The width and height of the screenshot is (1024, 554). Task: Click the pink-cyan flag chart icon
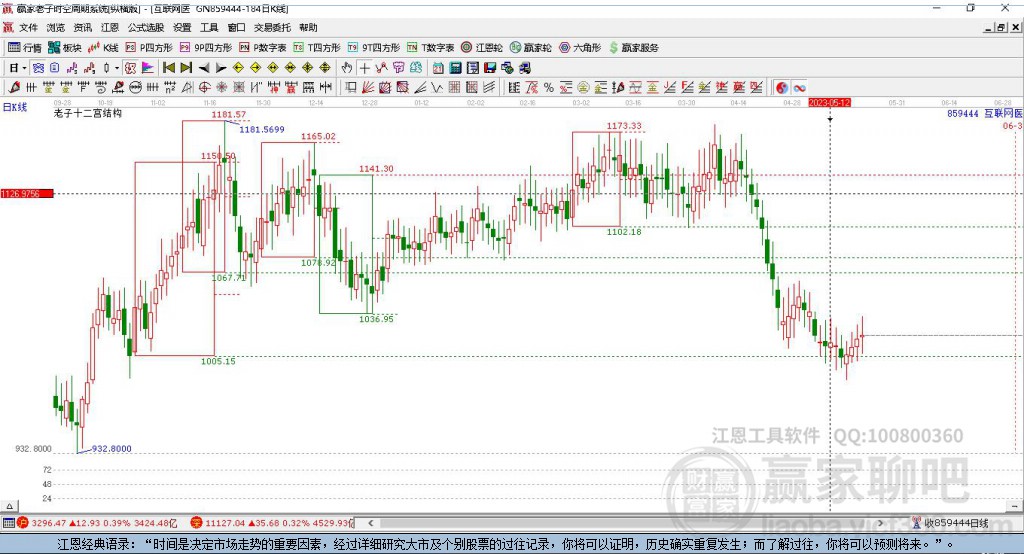[x=148, y=68]
